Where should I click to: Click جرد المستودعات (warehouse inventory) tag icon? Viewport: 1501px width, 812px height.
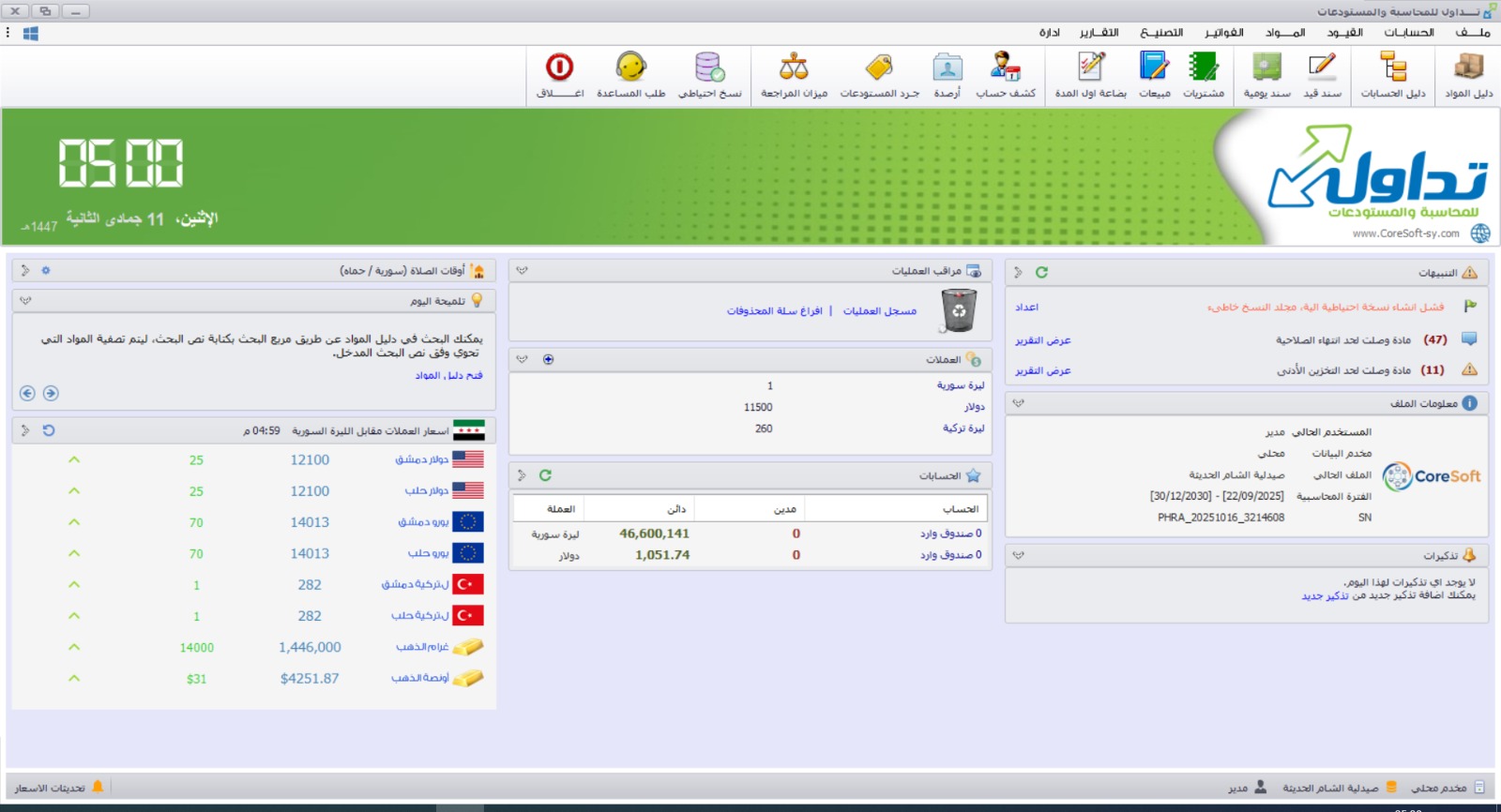tap(879, 75)
